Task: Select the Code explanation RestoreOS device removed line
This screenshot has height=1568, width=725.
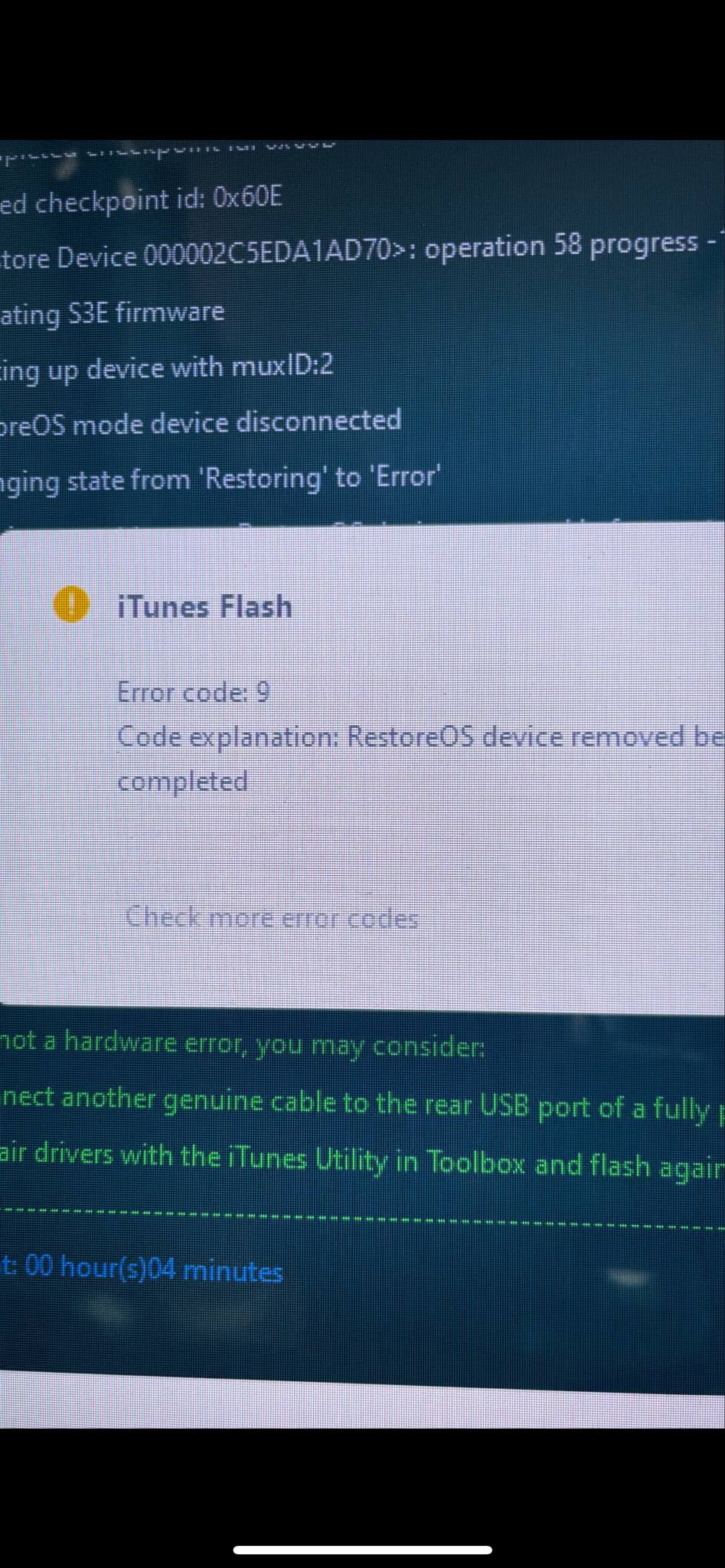Action: tap(420, 737)
